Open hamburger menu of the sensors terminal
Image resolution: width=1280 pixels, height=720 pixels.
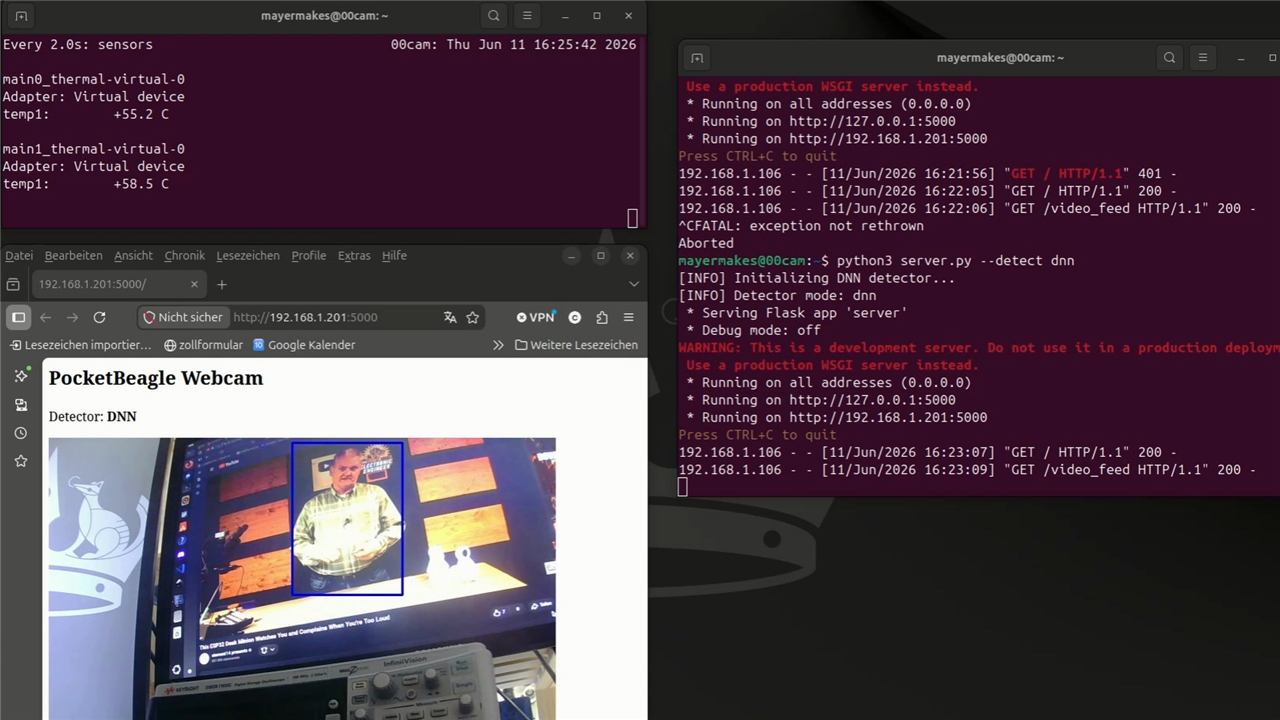(x=527, y=16)
